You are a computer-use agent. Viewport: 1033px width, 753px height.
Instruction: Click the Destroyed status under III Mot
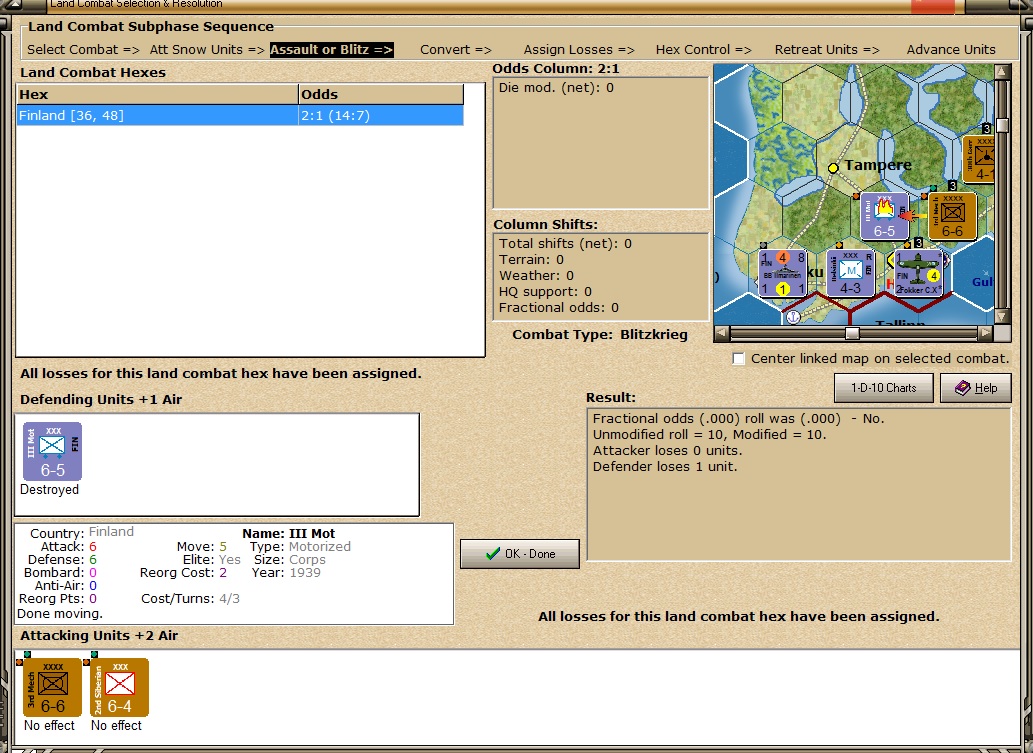point(49,489)
